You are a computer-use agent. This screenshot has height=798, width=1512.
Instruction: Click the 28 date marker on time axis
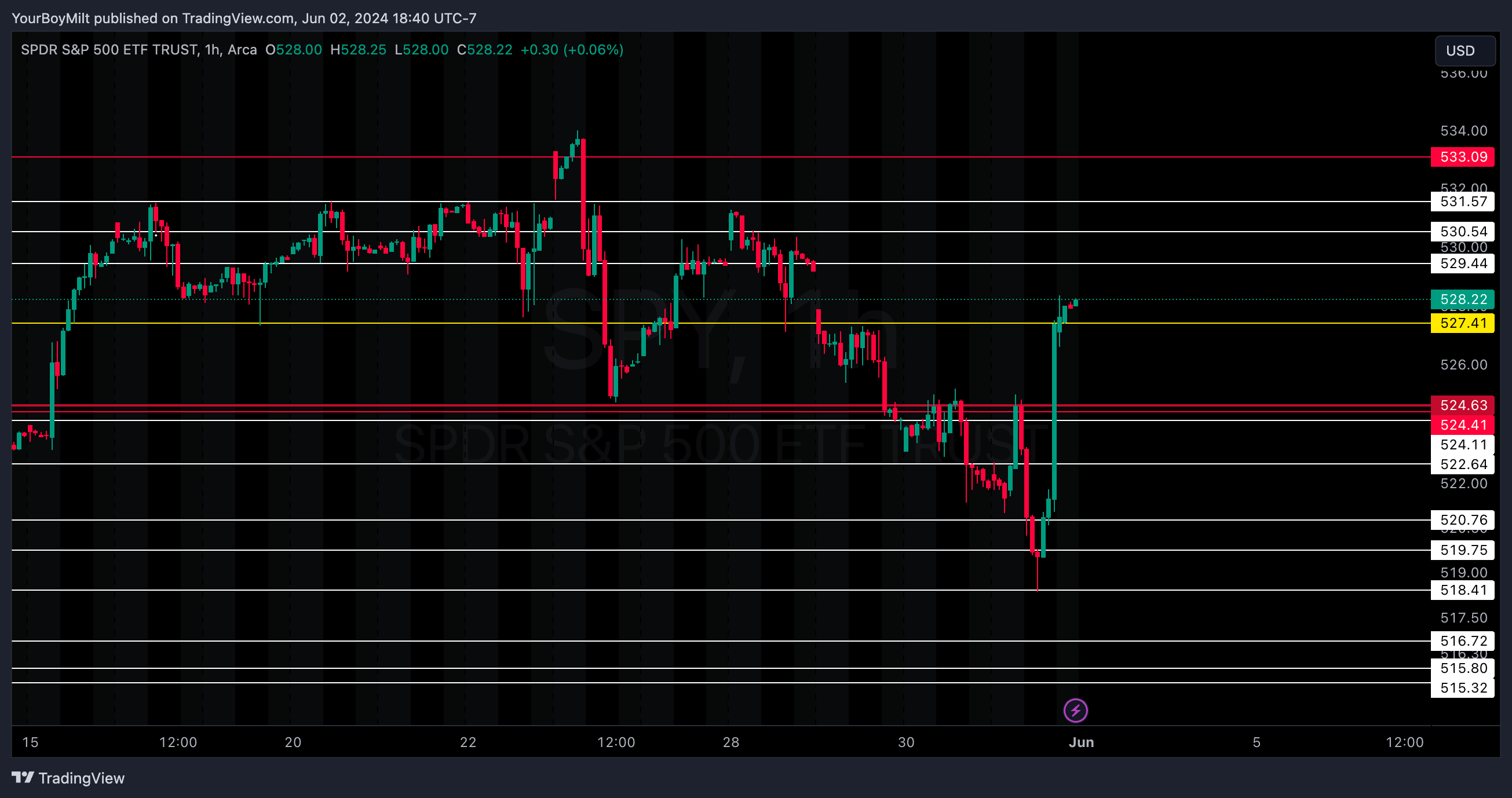coord(731,742)
